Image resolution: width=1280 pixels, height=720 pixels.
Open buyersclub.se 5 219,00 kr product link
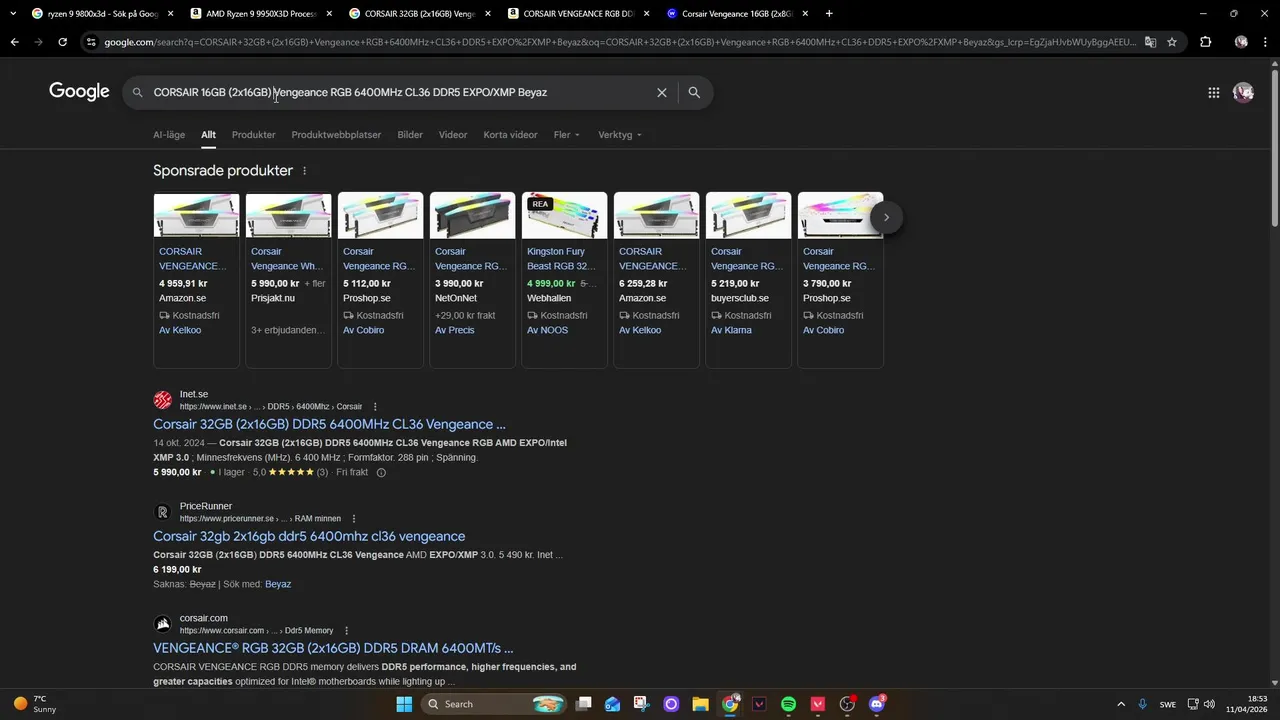tap(748, 280)
